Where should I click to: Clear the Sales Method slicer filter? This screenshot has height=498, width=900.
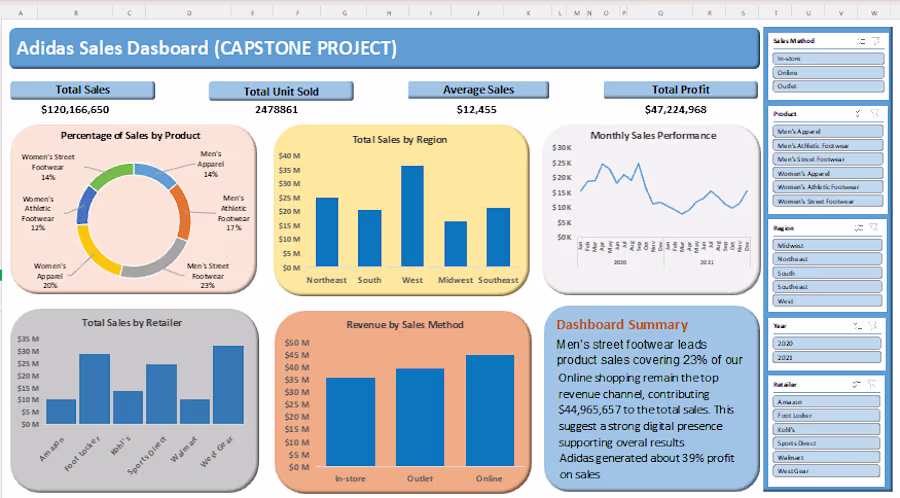click(875, 41)
